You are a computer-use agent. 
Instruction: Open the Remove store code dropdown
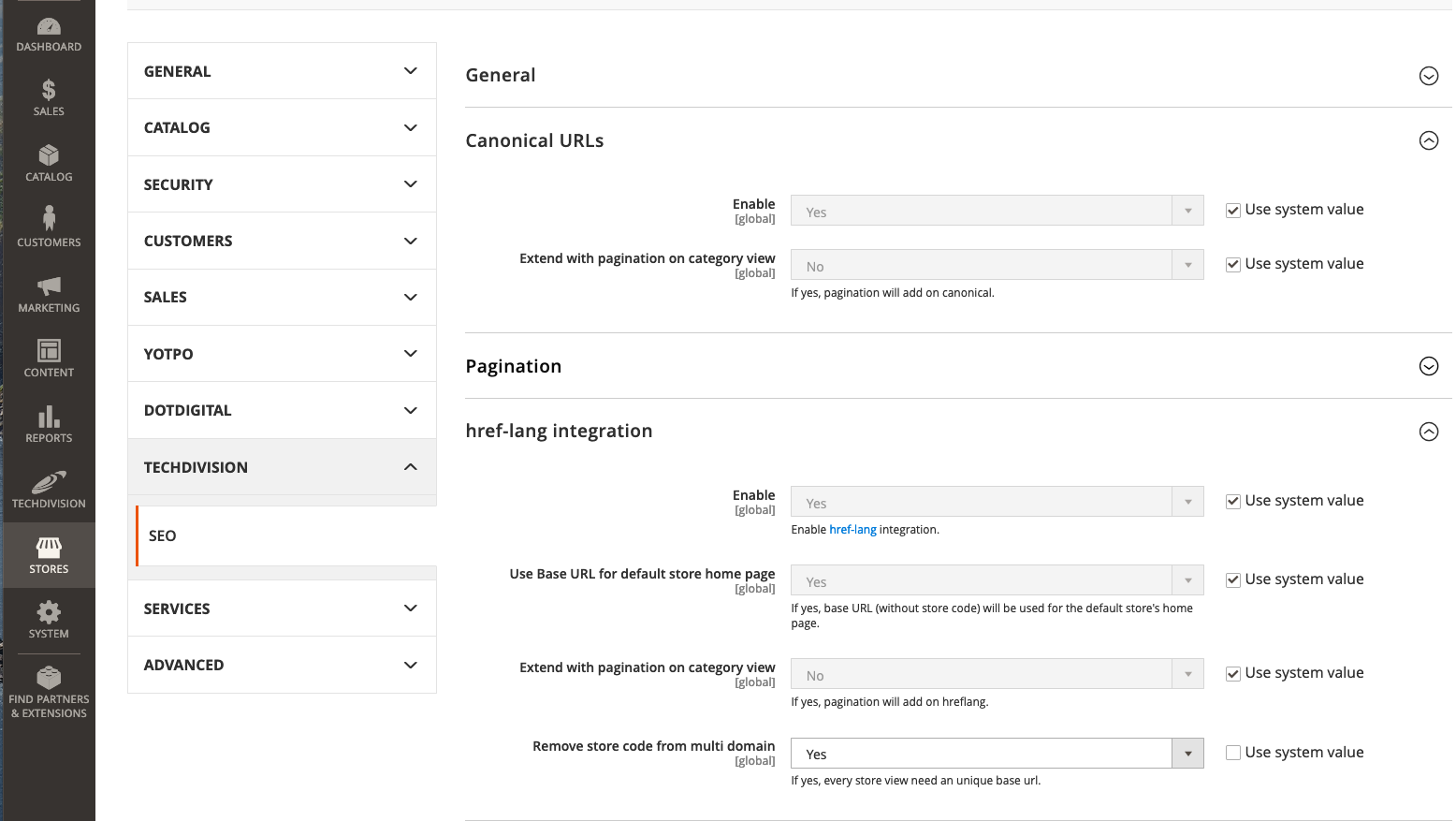coord(1187,753)
